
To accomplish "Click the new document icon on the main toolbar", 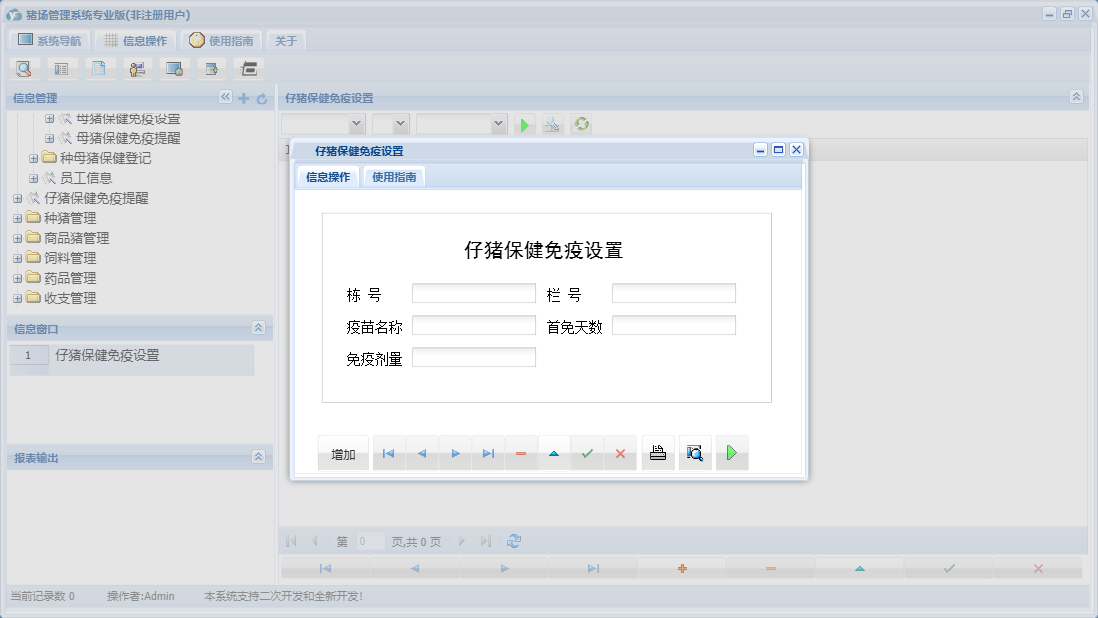I will [100, 68].
